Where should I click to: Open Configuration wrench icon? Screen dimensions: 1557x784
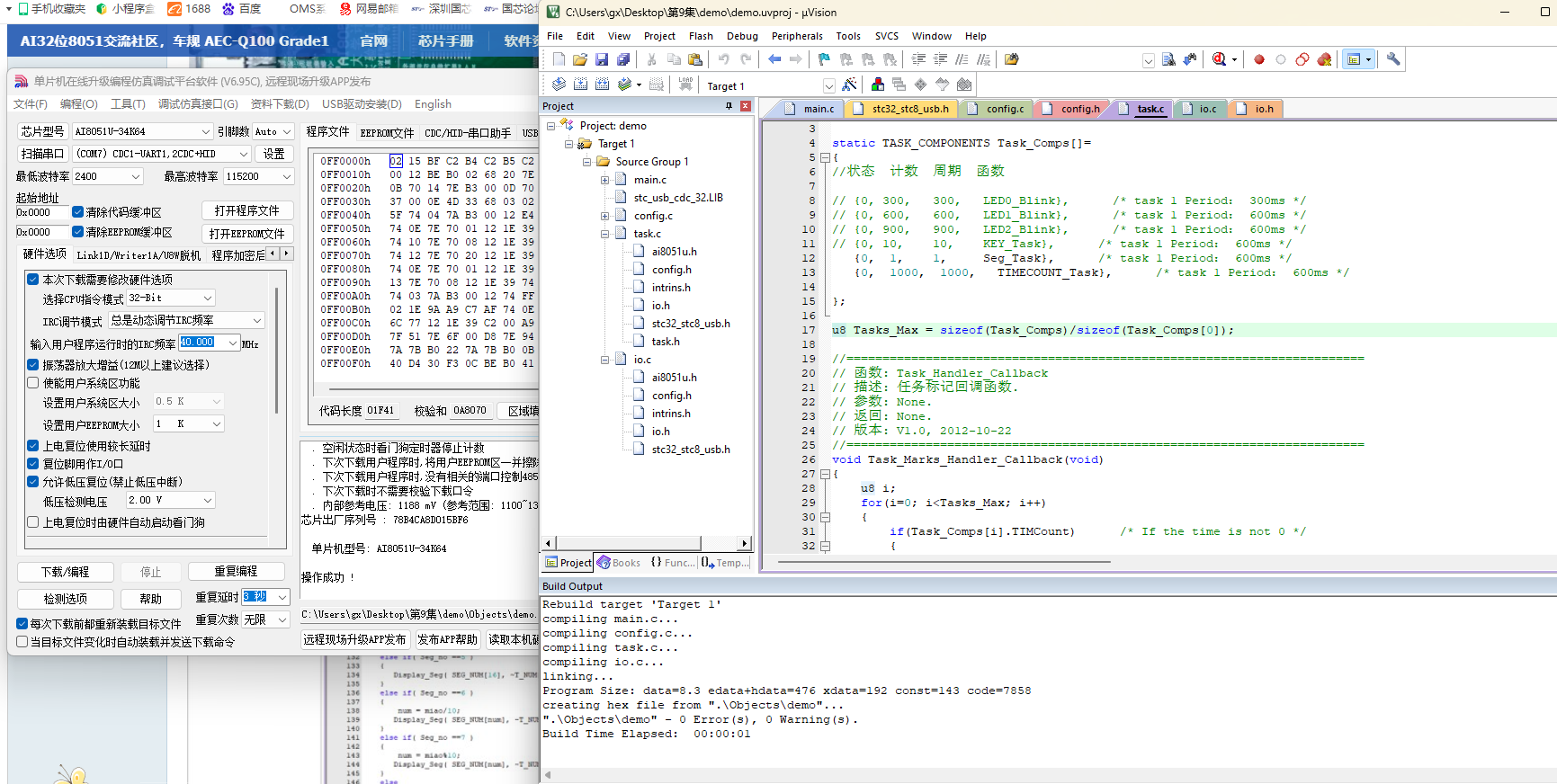coord(1393,59)
